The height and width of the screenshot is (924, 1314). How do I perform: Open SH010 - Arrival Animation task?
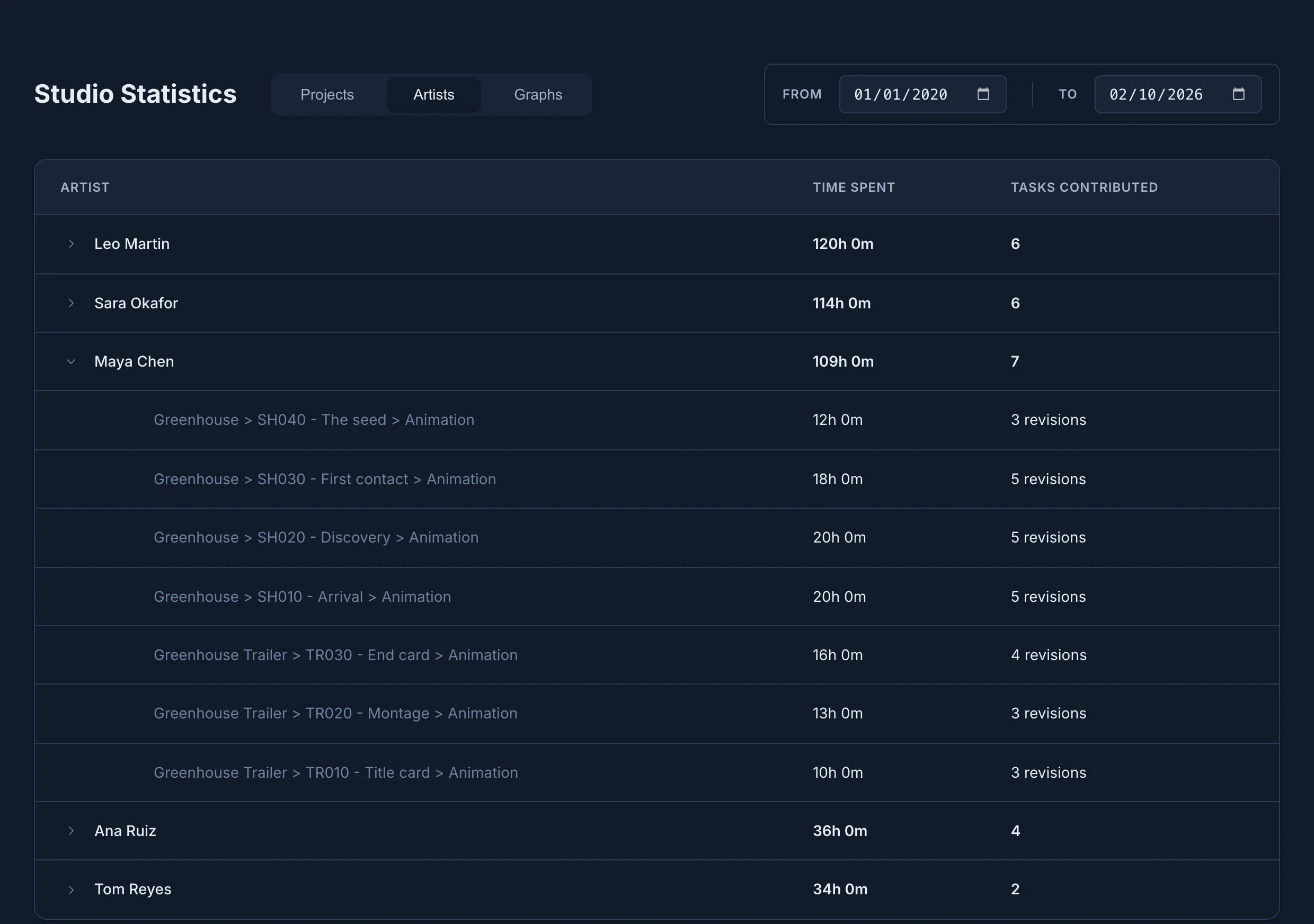(302, 597)
